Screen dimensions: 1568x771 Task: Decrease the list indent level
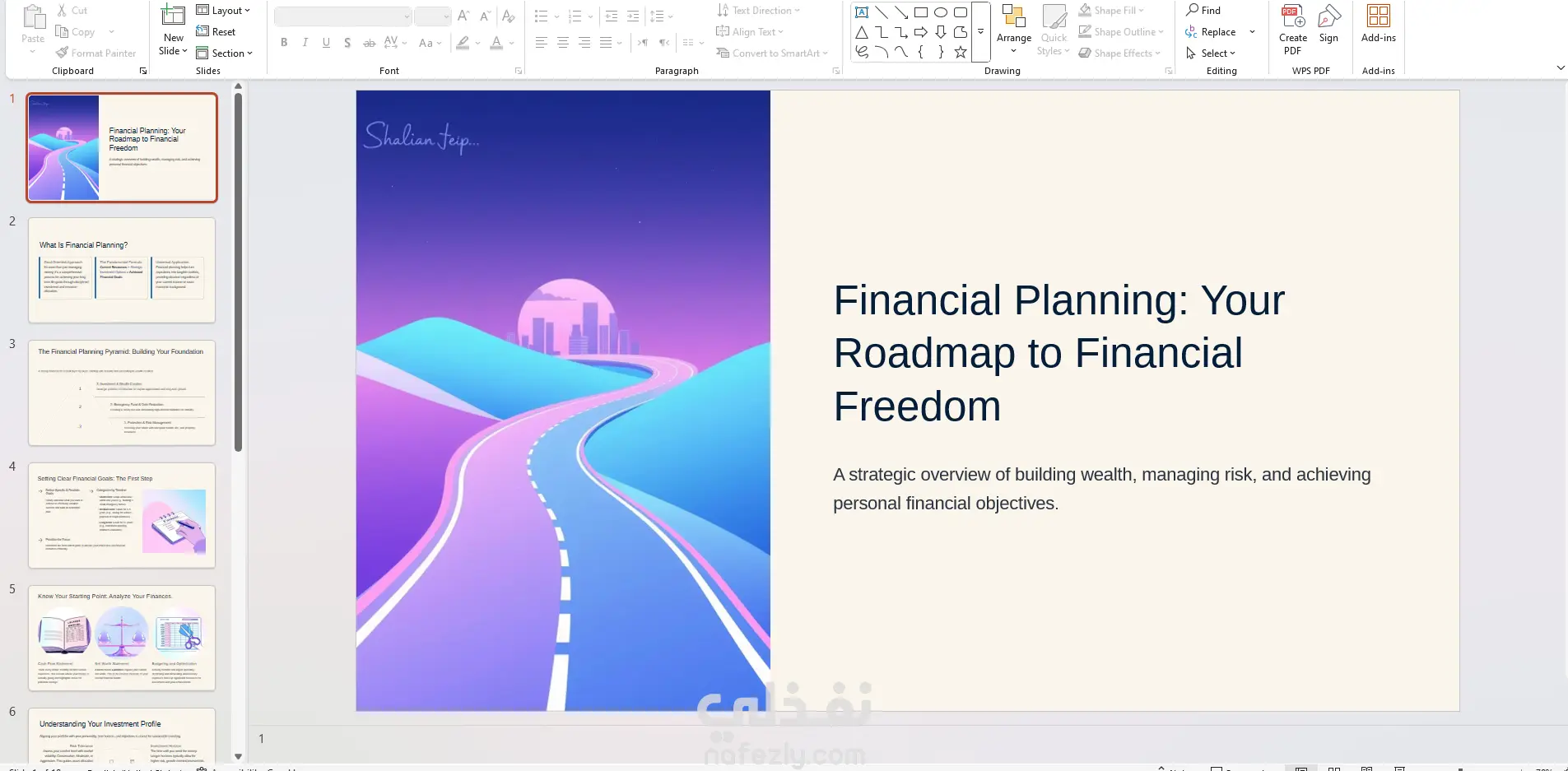tap(611, 16)
